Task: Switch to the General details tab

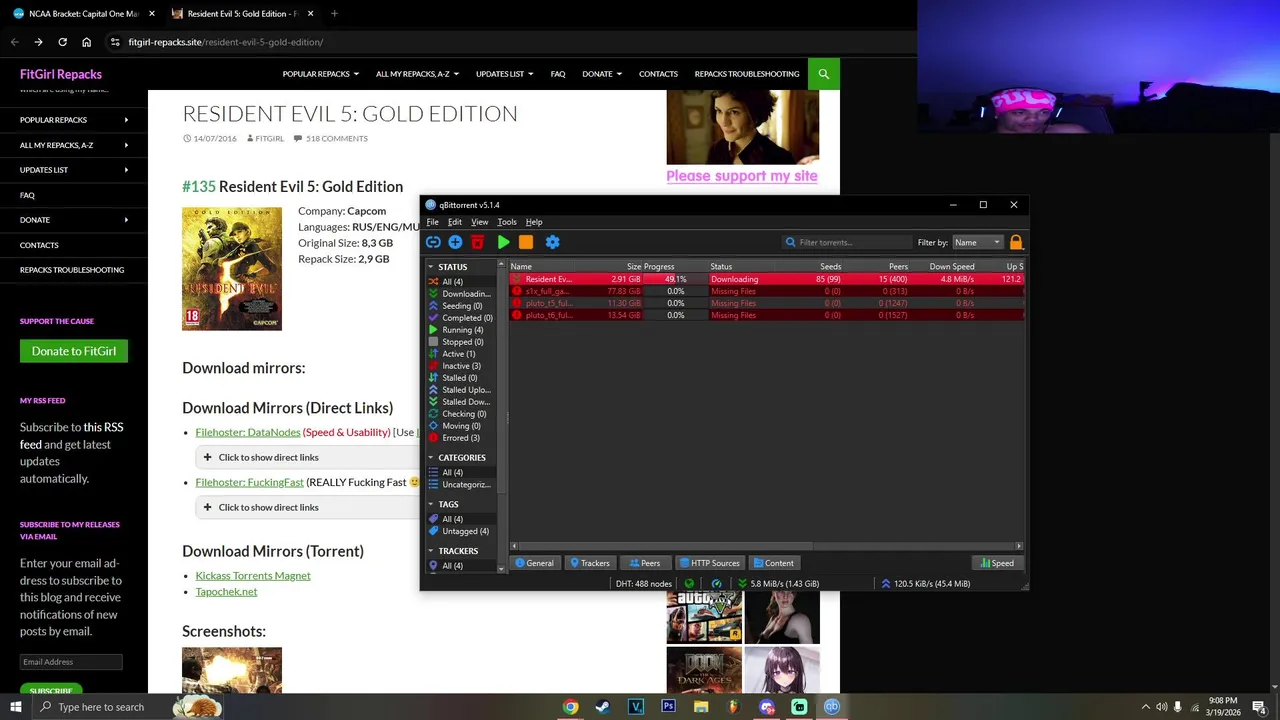Action: point(534,563)
